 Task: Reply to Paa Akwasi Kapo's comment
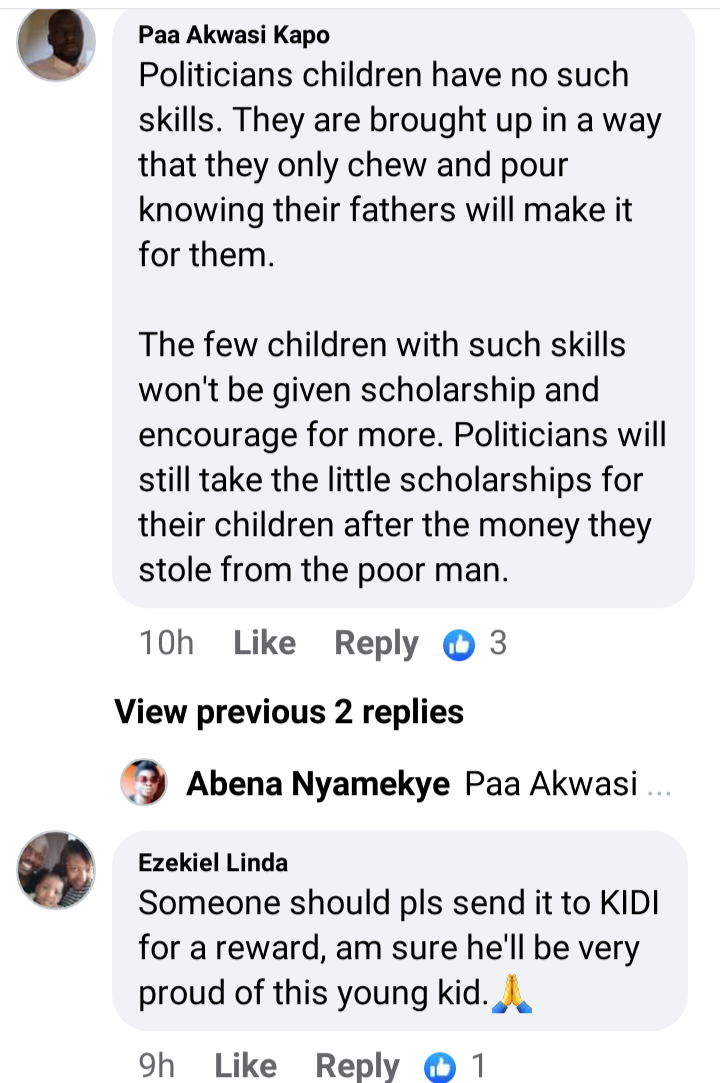(x=377, y=644)
